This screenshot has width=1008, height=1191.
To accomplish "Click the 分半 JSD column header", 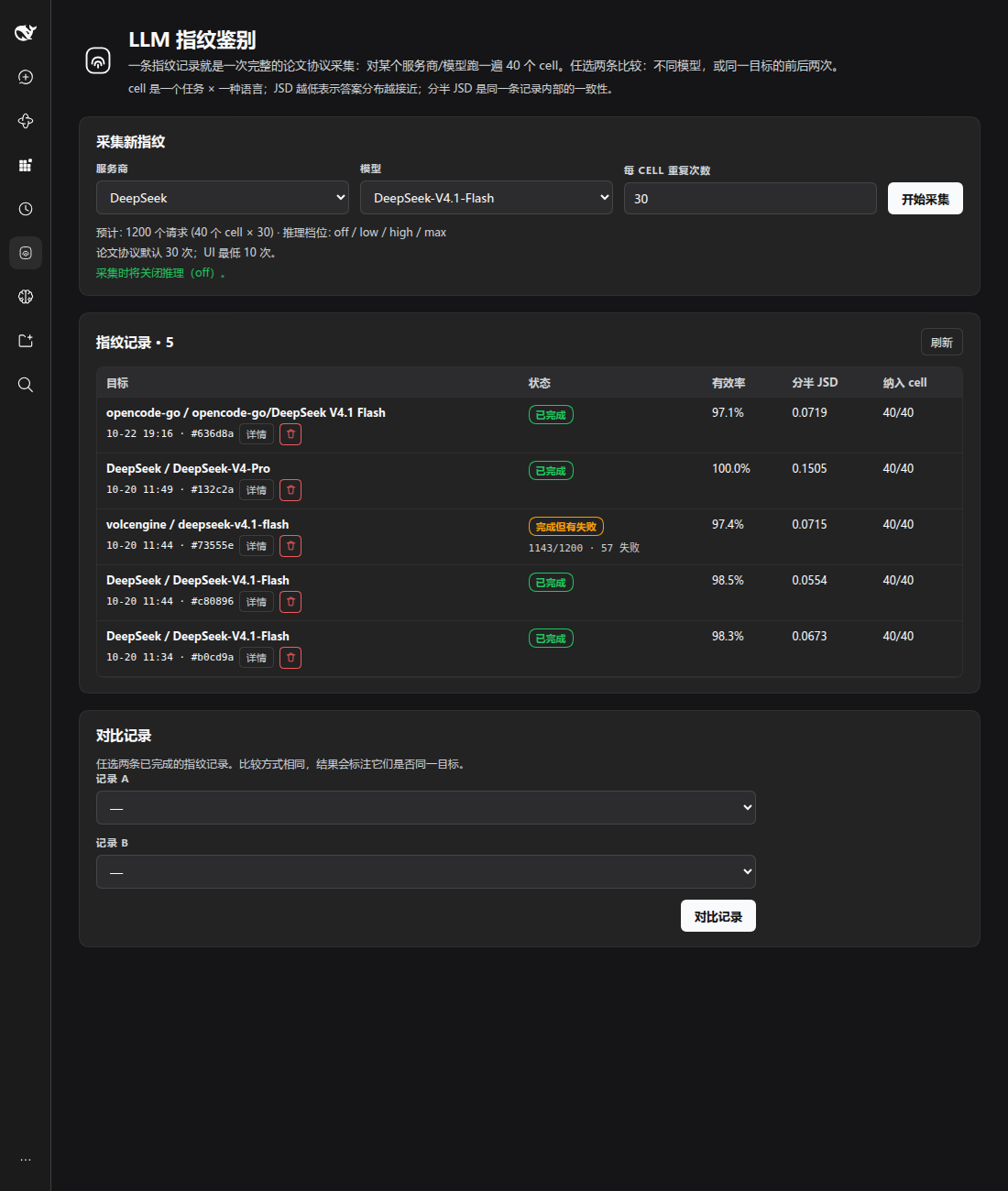I will point(815,383).
